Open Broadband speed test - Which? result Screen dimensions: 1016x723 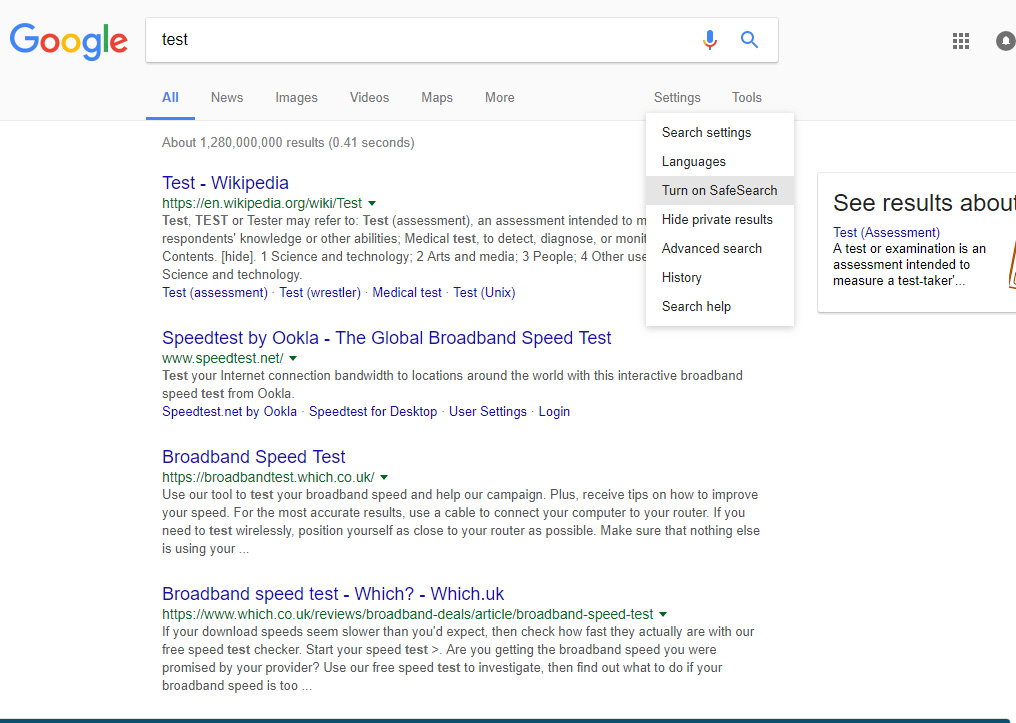[x=333, y=594]
